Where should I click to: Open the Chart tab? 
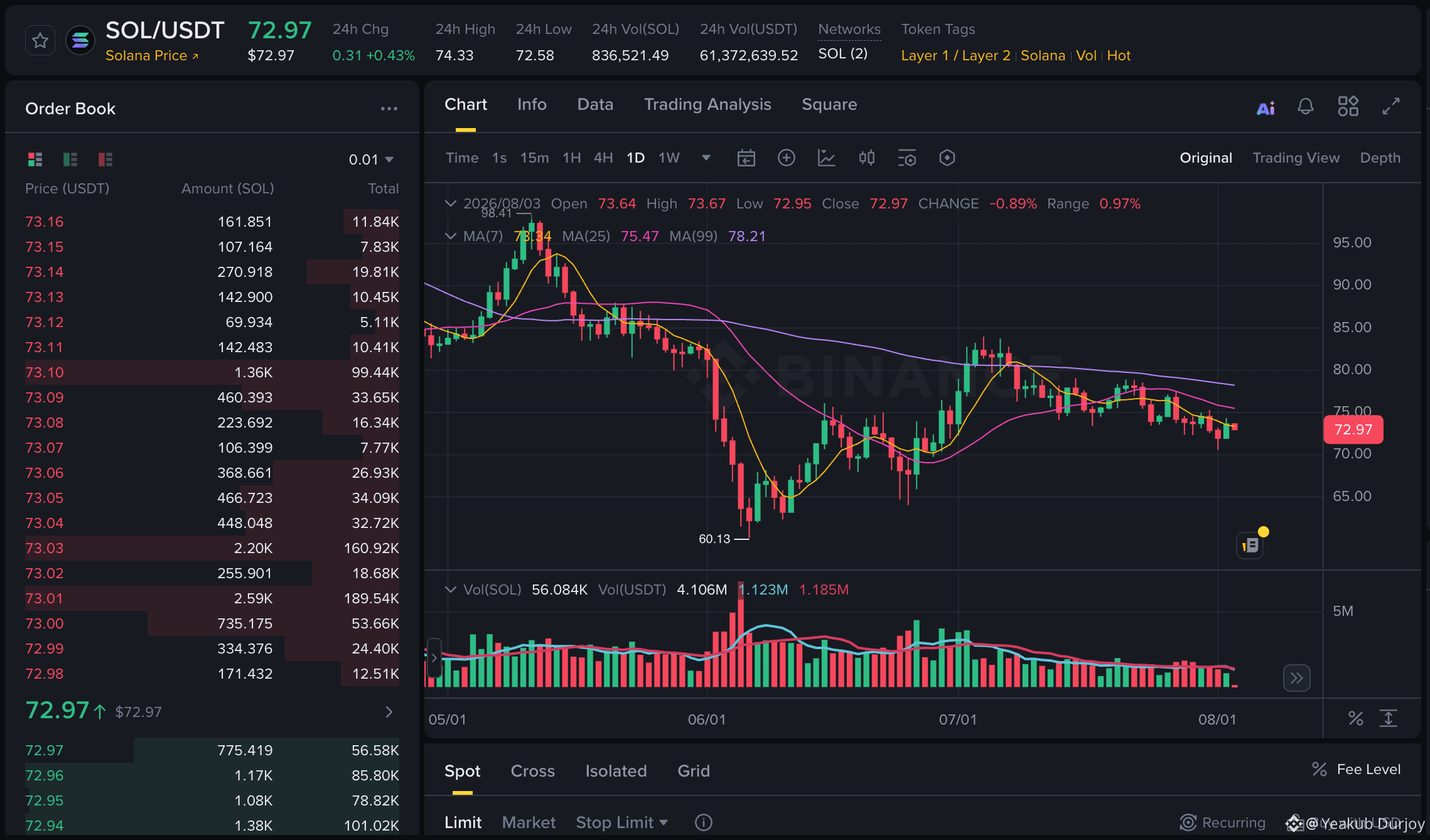coord(466,104)
